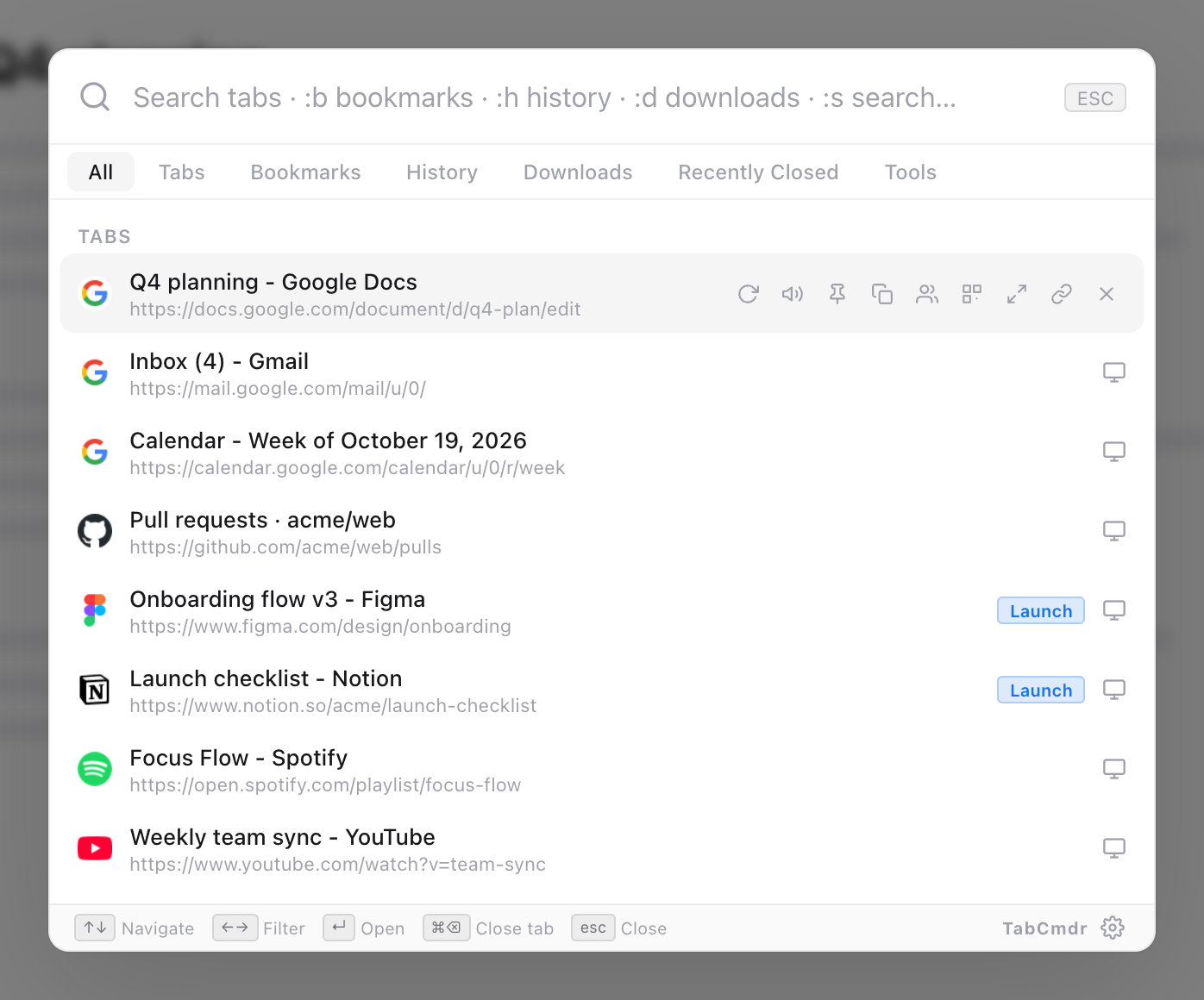Click the monitor icon on Onboarding flow row
The height and width of the screenshot is (1000, 1204).
(1114, 610)
